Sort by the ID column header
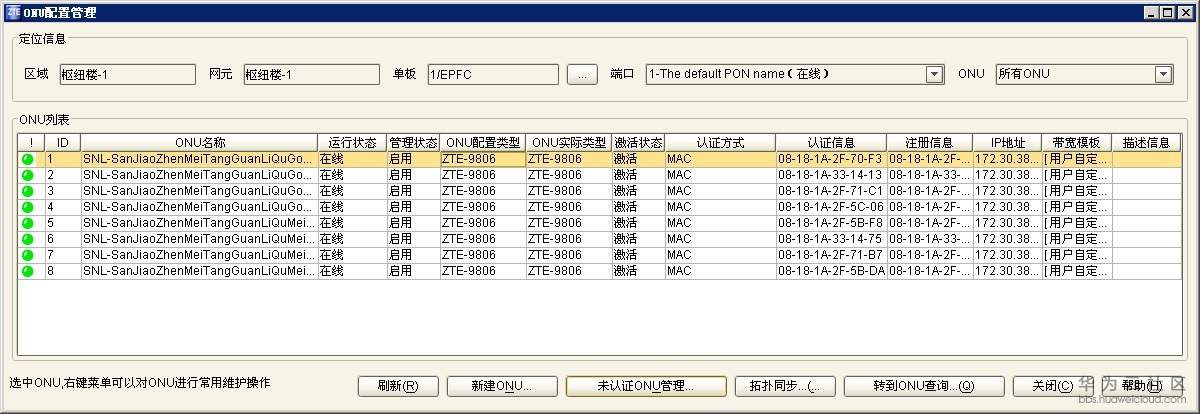This screenshot has width=1200, height=414. click(62, 143)
